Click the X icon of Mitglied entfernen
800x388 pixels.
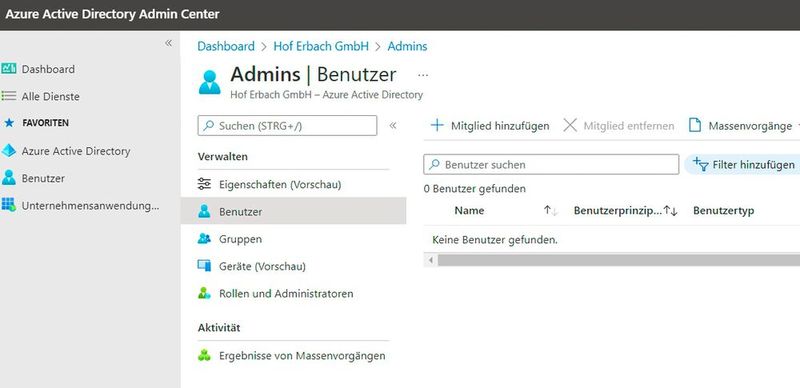(x=570, y=126)
